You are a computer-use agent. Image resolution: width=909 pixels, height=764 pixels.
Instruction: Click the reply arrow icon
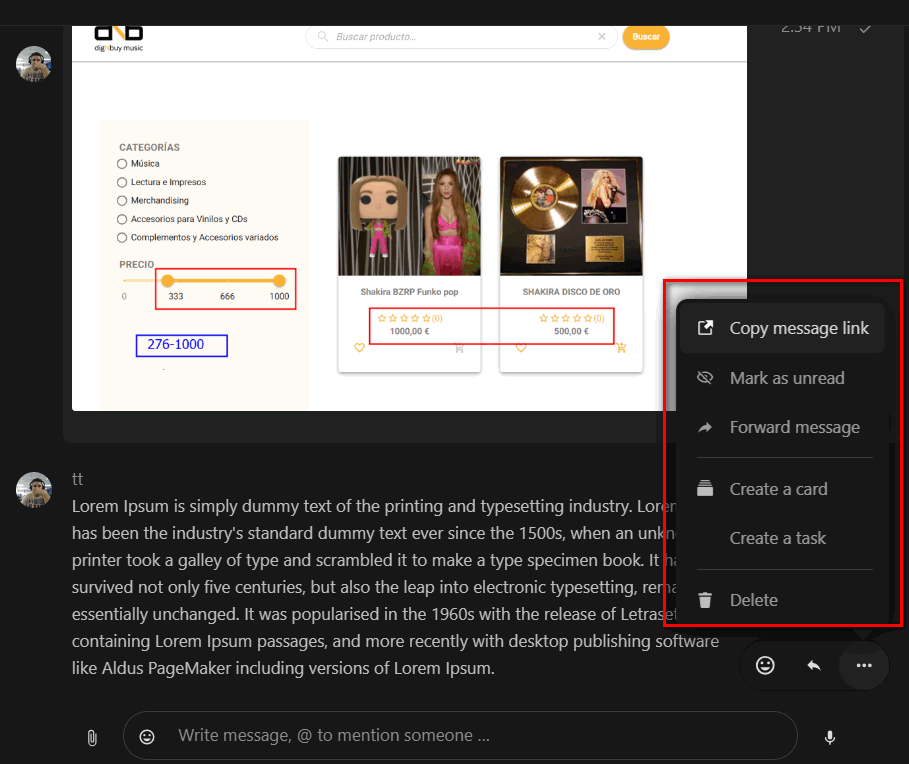click(814, 665)
